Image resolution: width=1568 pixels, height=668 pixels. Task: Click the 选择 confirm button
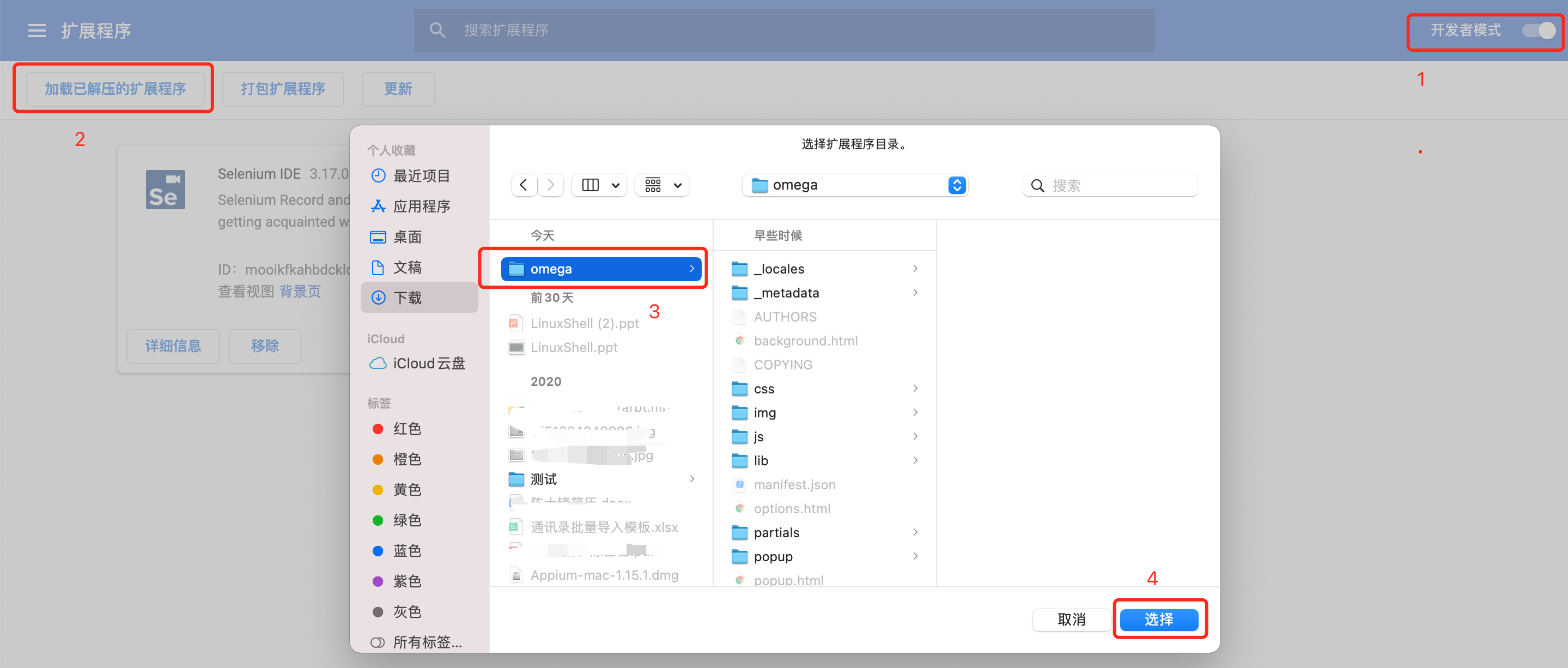pyautogui.click(x=1158, y=620)
